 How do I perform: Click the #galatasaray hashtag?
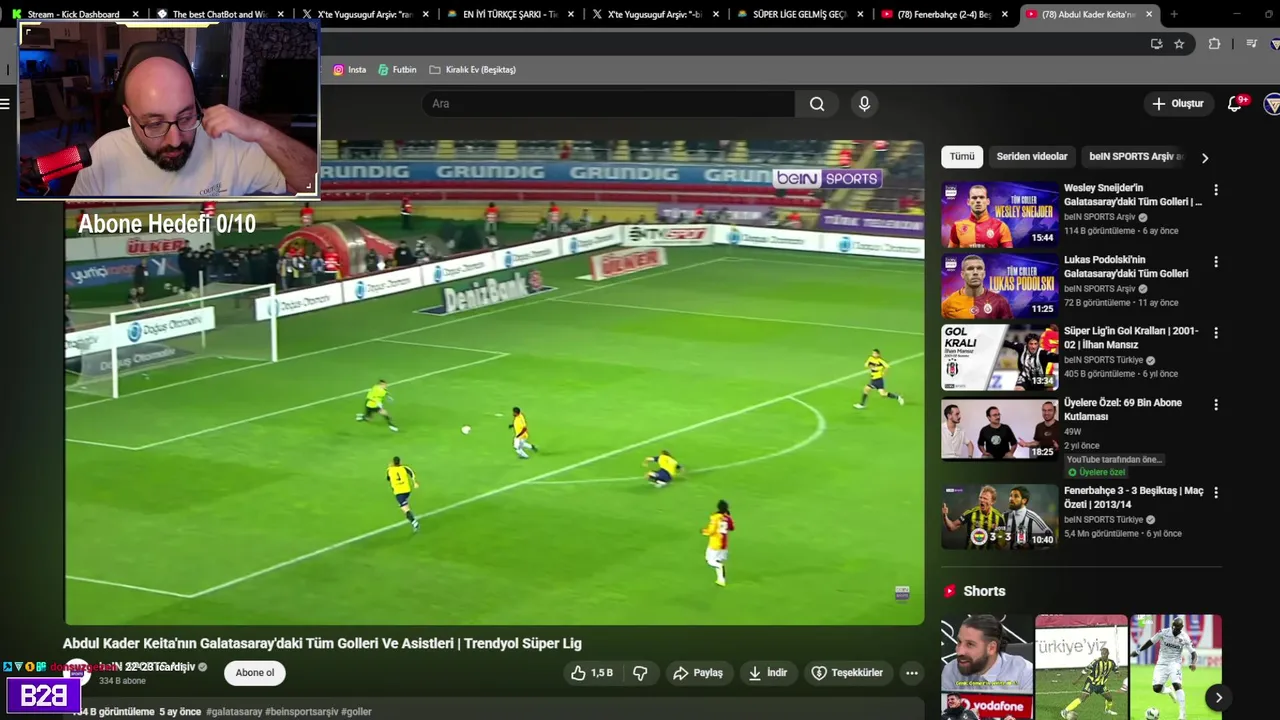click(x=234, y=712)
